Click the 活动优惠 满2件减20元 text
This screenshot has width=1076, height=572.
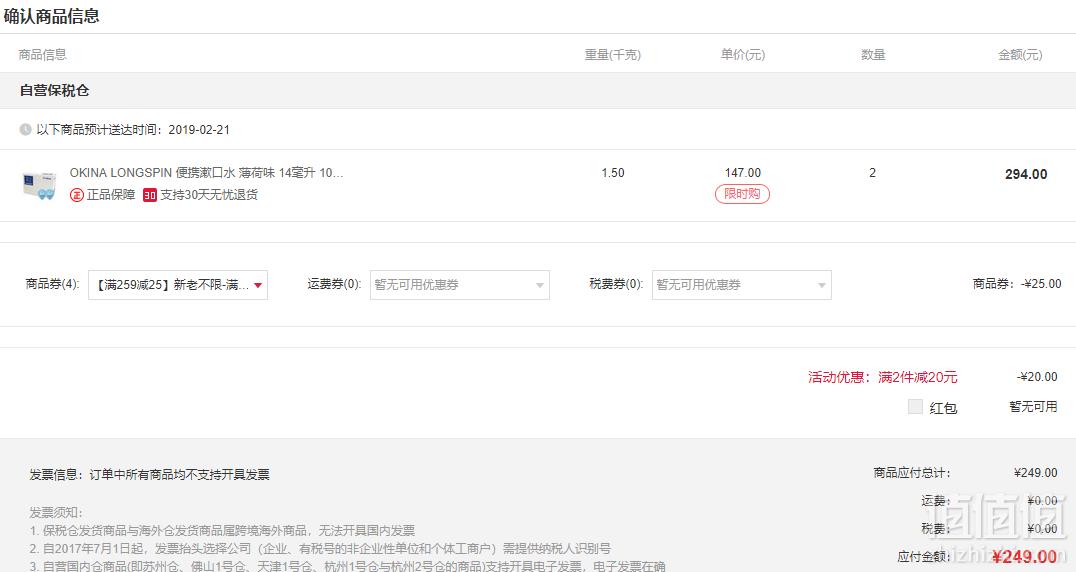point(882,377)
